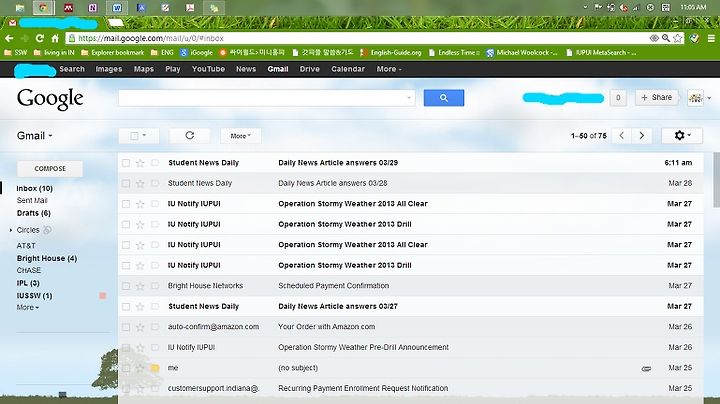Open dropdown arrow beside profile picture
Screen dimensions: 720x404
tap(709, 98)
